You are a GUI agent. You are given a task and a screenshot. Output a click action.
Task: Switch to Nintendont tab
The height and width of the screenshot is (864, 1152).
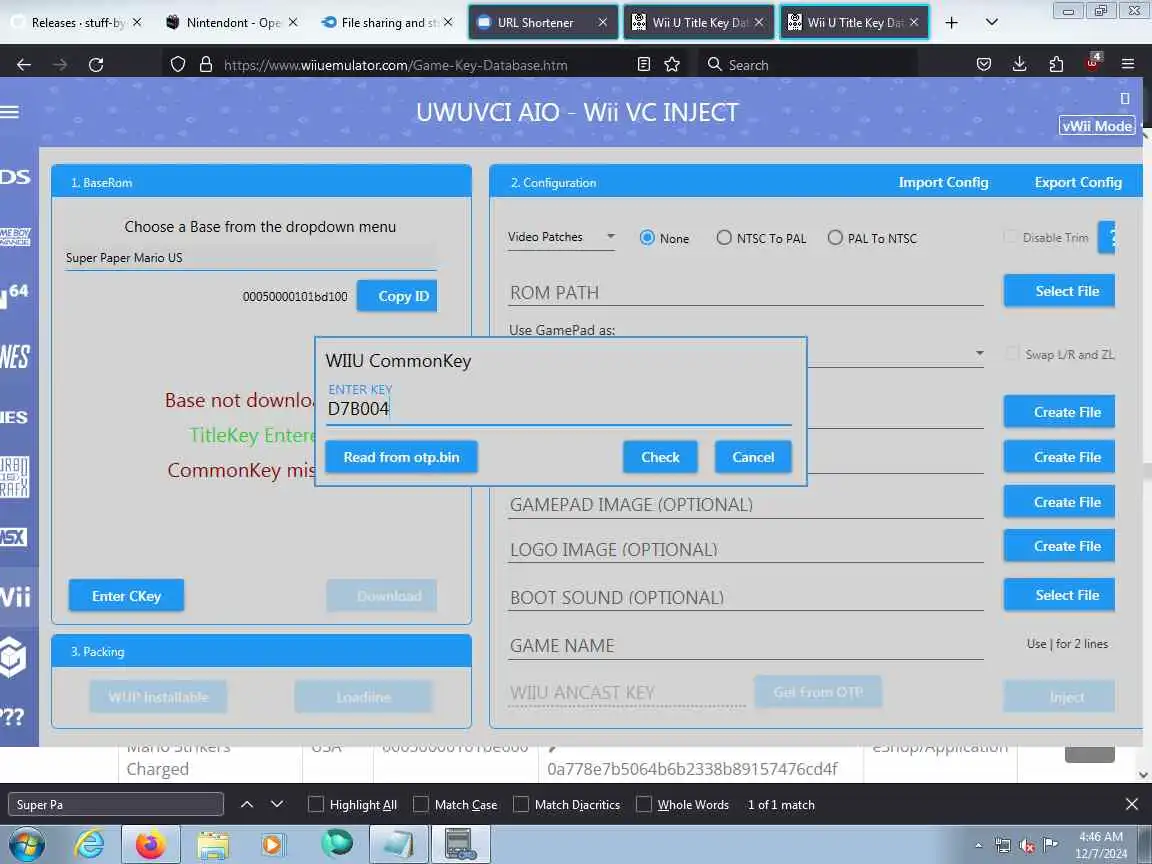tap(231, 23)
